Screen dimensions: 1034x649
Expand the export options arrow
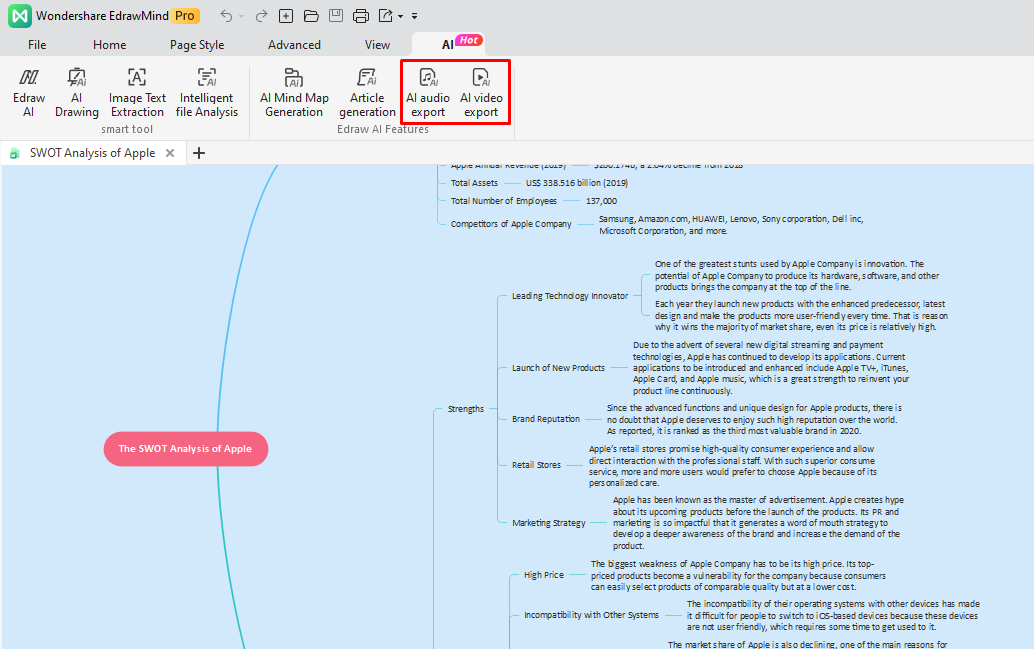click(x=400, y=16)
